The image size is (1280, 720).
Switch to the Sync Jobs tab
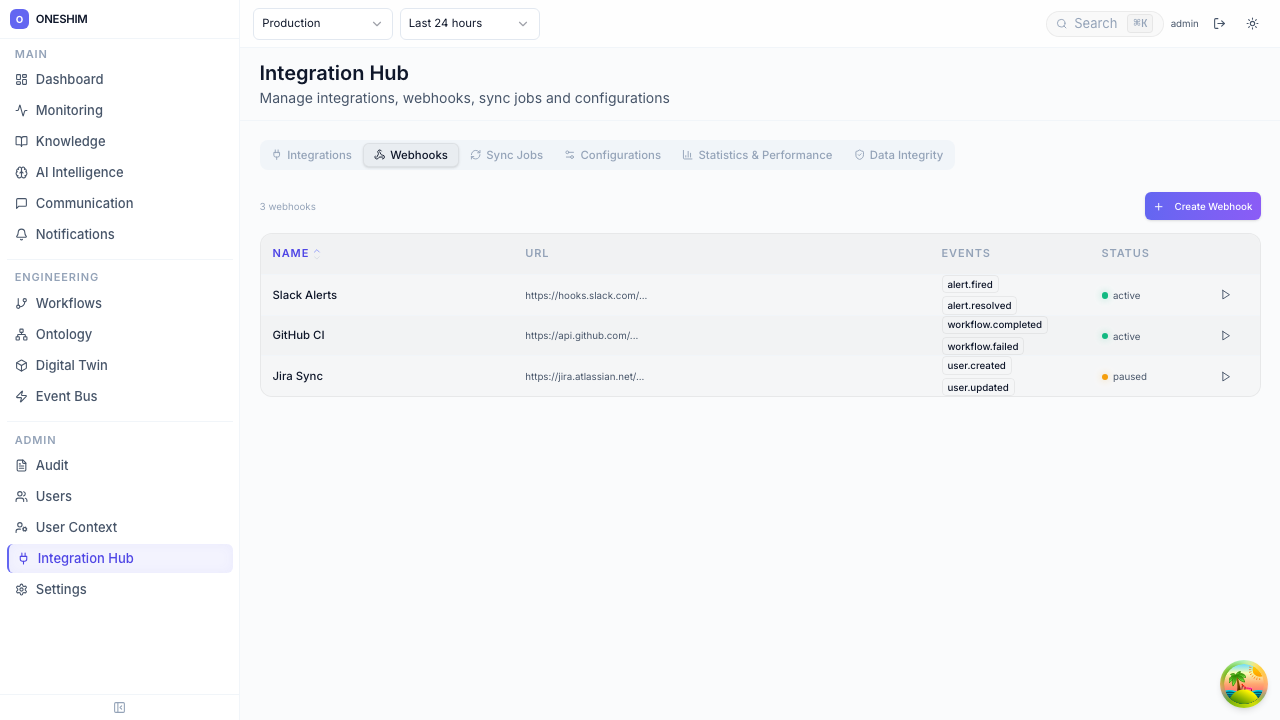coord(506,155)
